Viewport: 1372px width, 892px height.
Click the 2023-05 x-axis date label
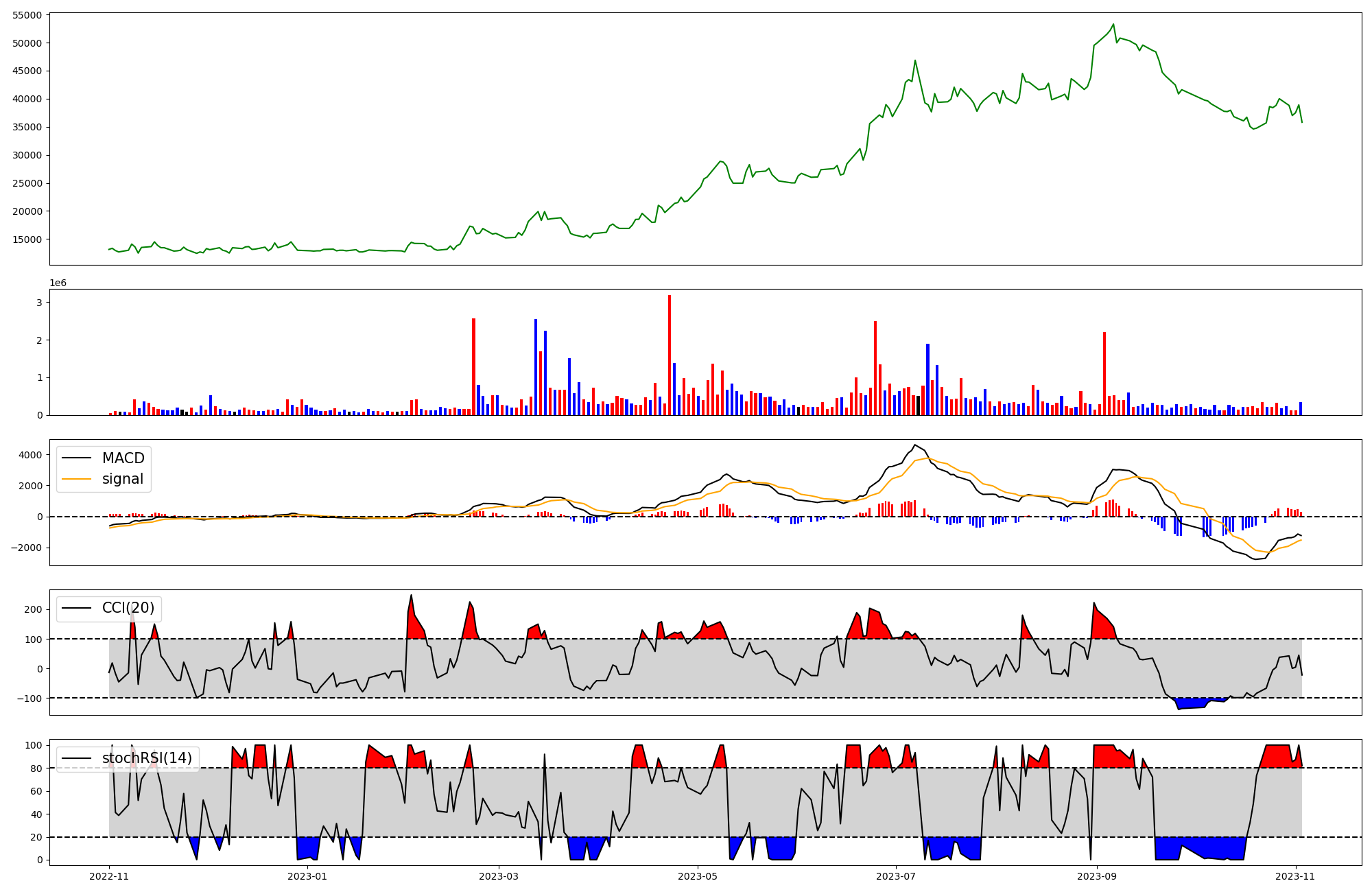[x=698, y=876]
